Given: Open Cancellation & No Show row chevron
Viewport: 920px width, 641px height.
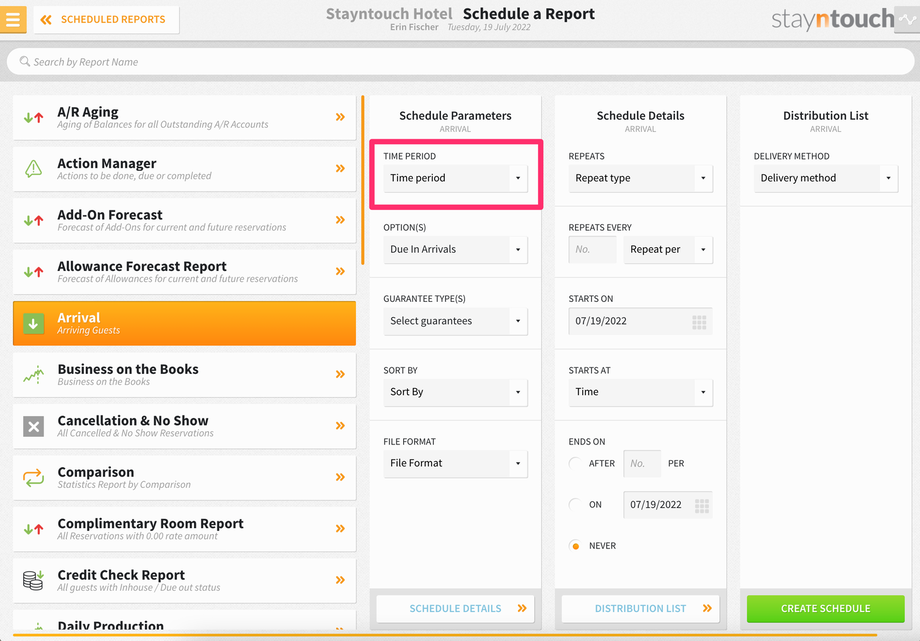Looking at the screenshot, I should click(340, 426).
